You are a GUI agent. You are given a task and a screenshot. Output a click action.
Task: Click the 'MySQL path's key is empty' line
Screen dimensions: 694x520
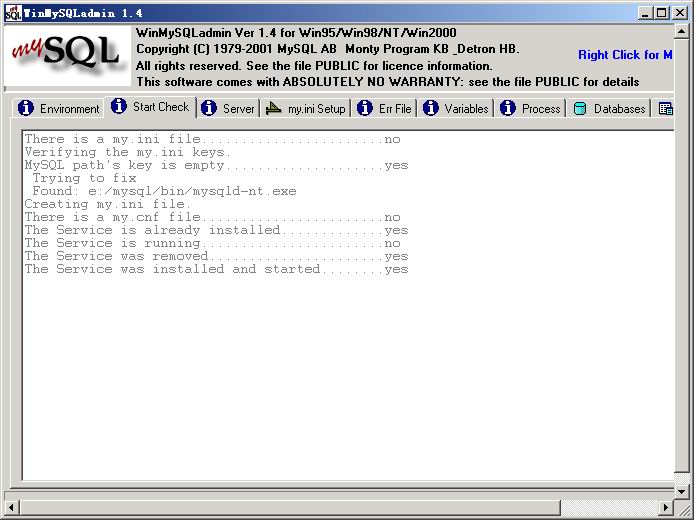(x=216, y=165)
